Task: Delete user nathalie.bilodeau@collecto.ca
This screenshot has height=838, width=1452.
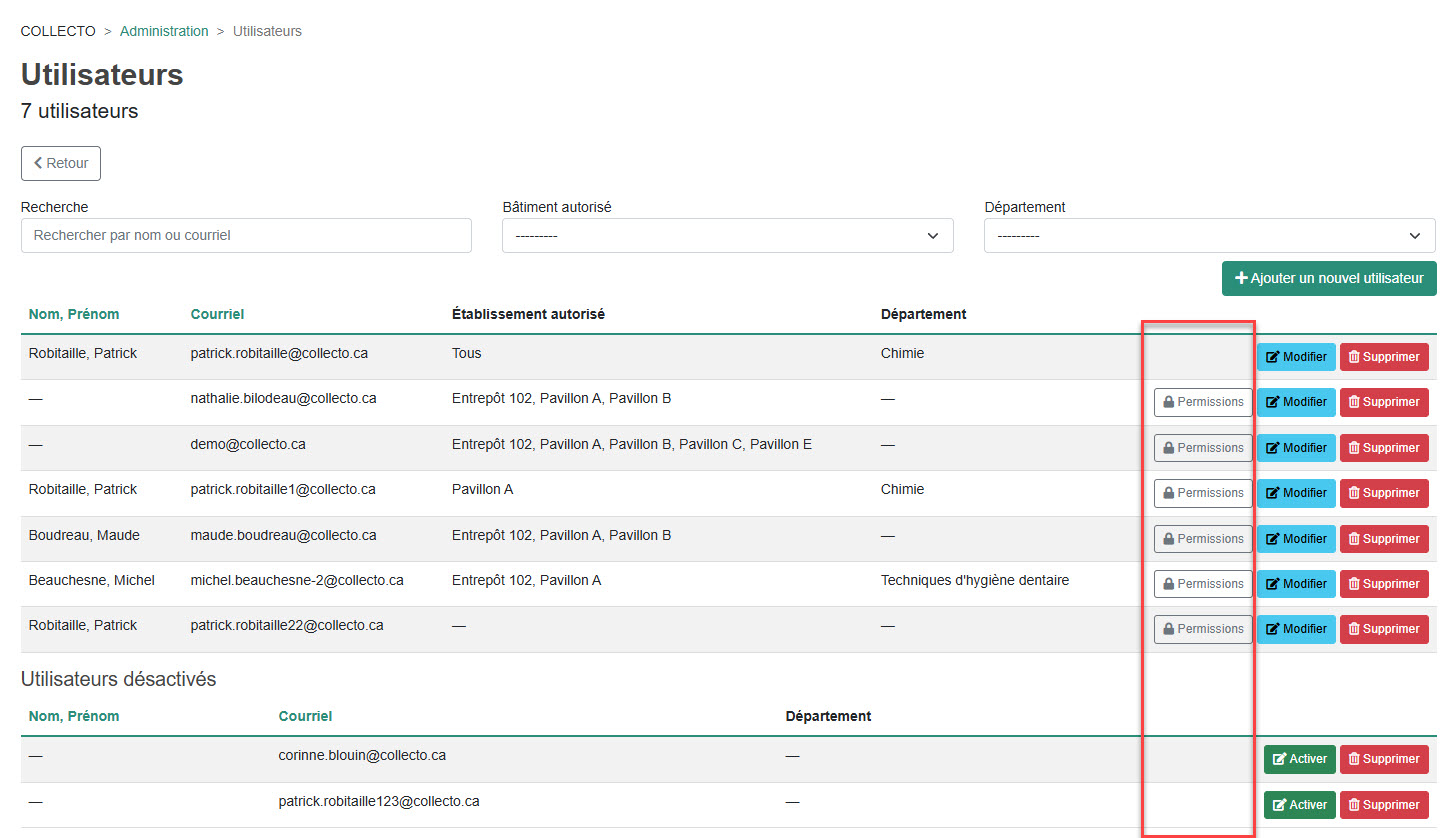Action: click(x=1384, y=402)
